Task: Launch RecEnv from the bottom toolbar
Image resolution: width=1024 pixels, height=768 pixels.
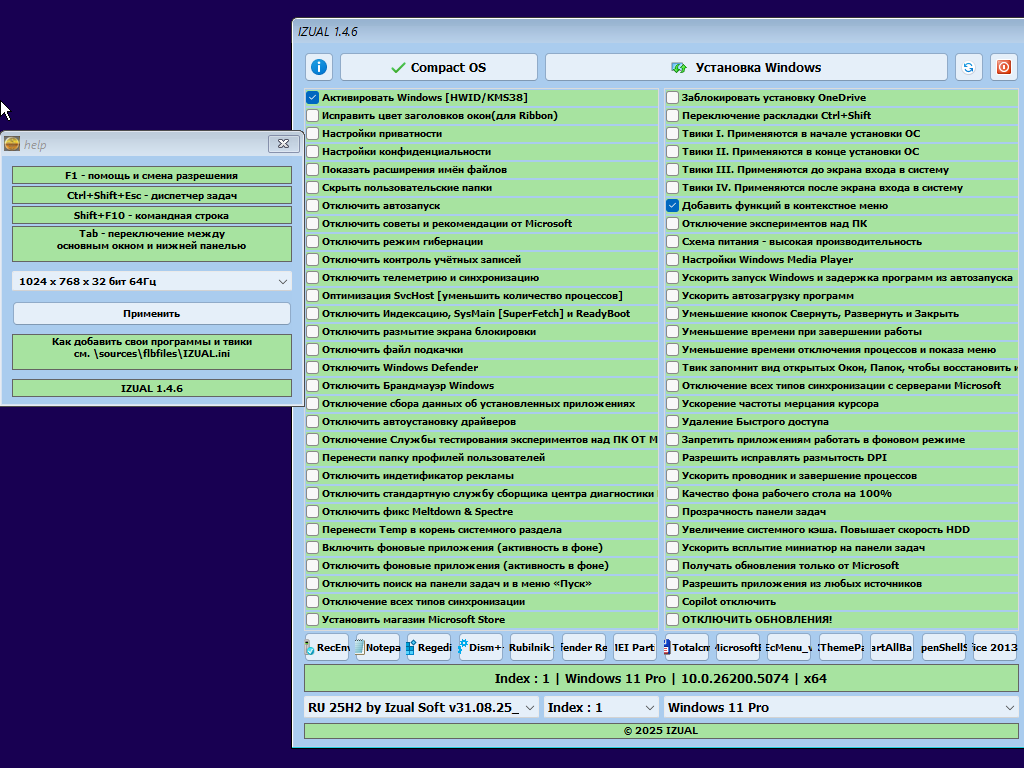Action: [327, 647]
